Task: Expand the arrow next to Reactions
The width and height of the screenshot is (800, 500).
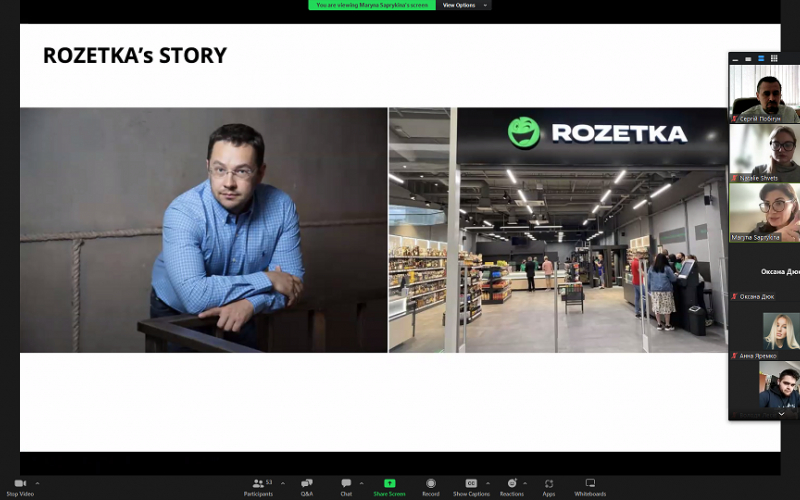Action: click(x=525, y=483)
